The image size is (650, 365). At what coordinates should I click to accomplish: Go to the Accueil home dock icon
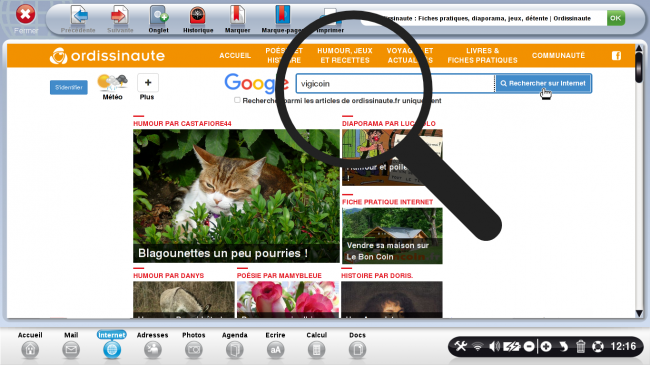30,350
